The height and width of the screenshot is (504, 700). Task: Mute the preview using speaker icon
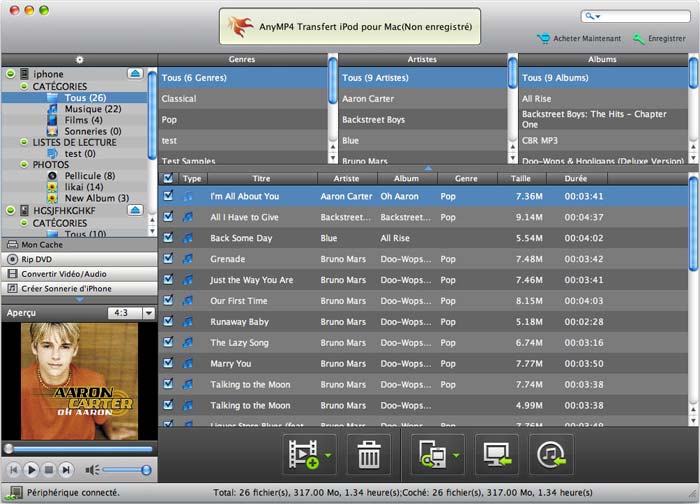[92, 470]
